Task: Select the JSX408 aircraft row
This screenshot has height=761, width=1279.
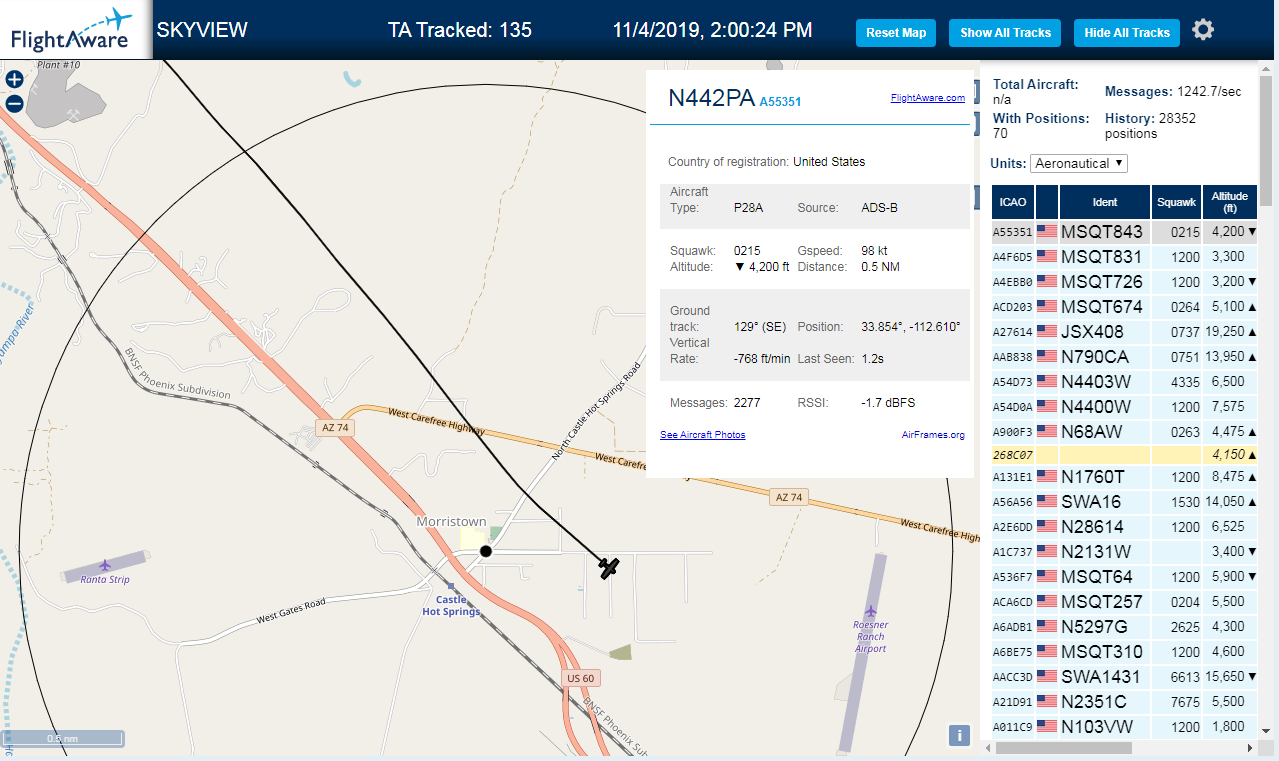Action: click(1124, 332)
